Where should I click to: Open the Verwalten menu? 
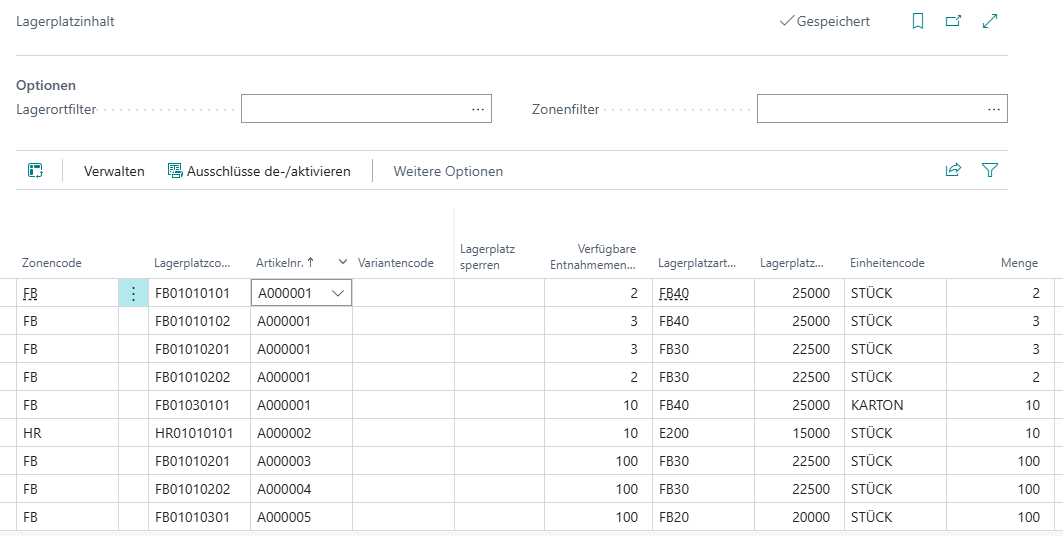(114, 171)
